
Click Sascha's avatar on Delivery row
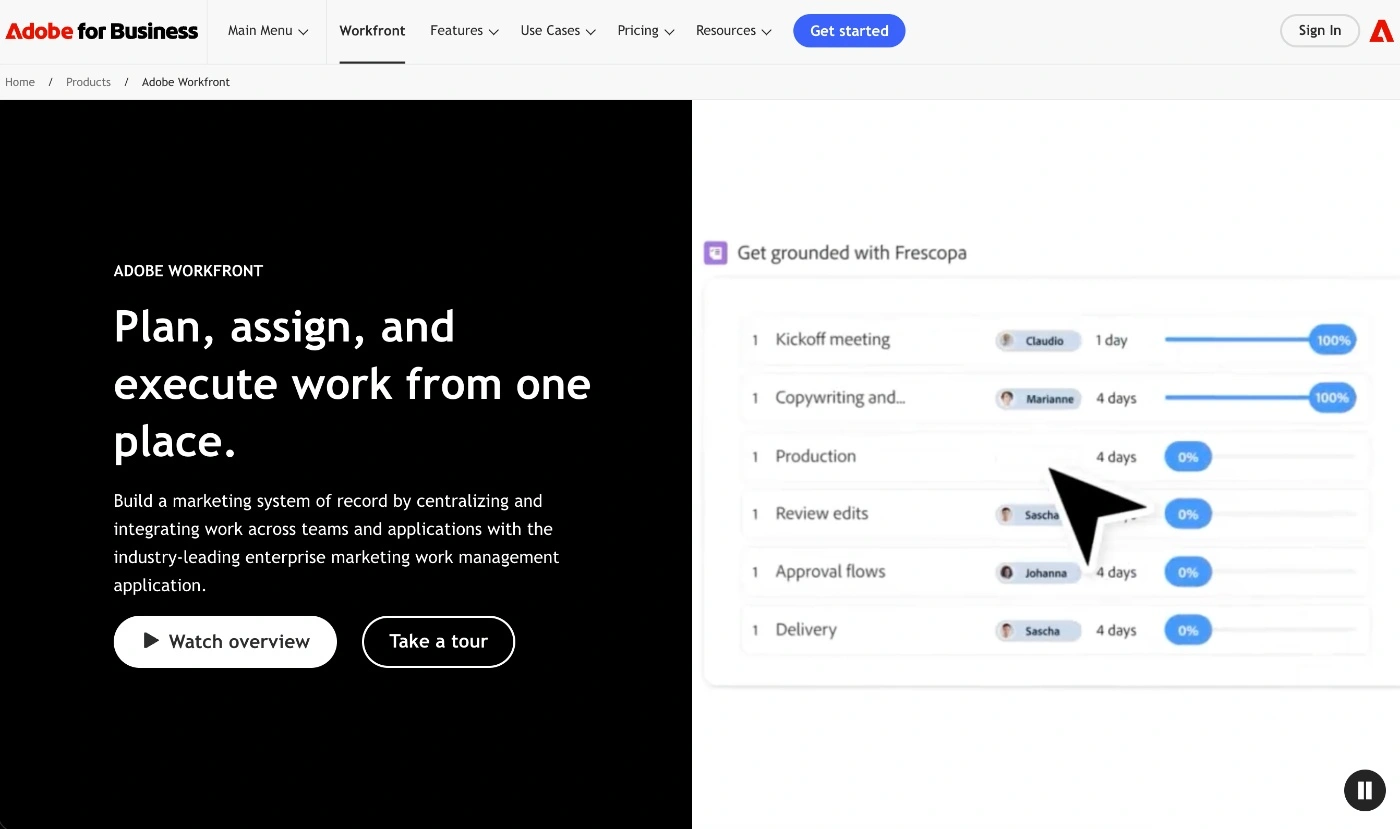[1006, 630]
